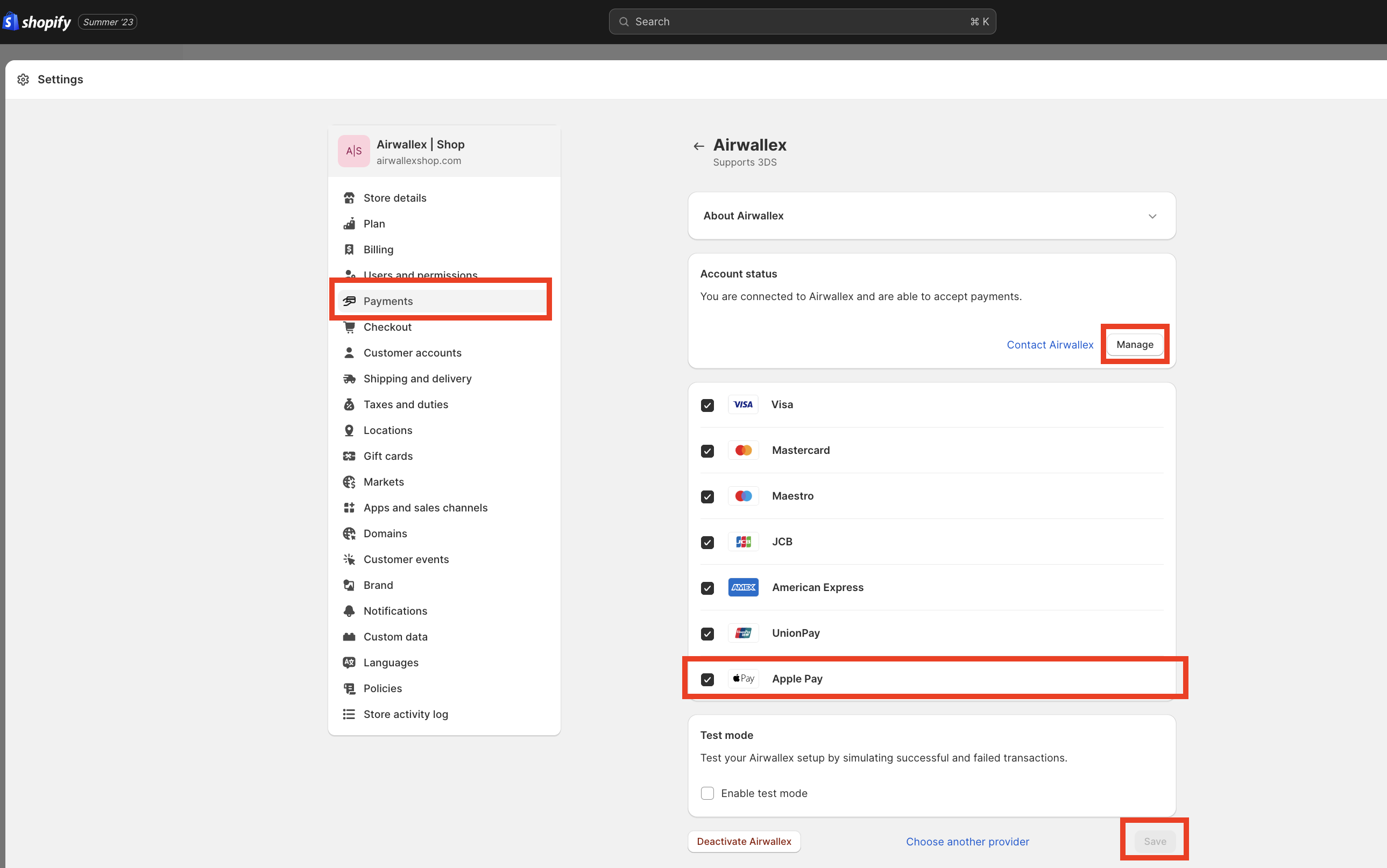Uncheck the Mastercard checkbox

[x=707, y=451]
